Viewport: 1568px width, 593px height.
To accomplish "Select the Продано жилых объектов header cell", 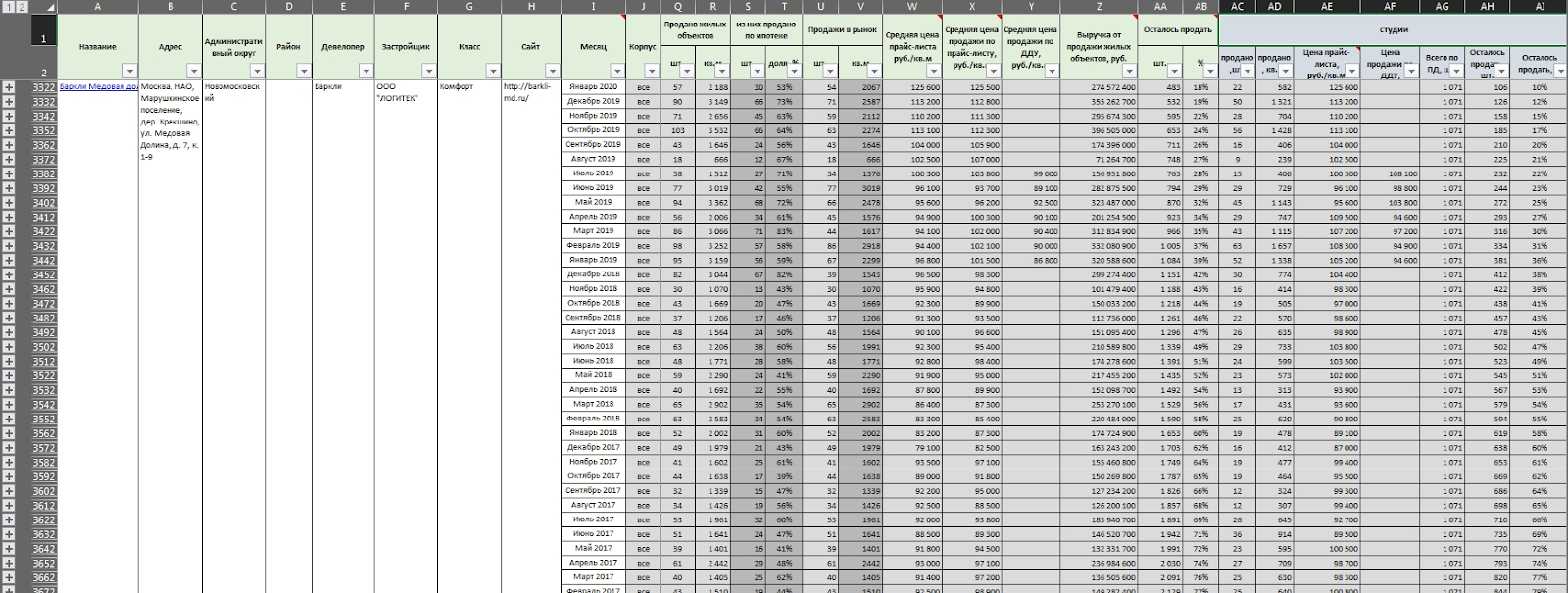I will (x=695, y=29).
